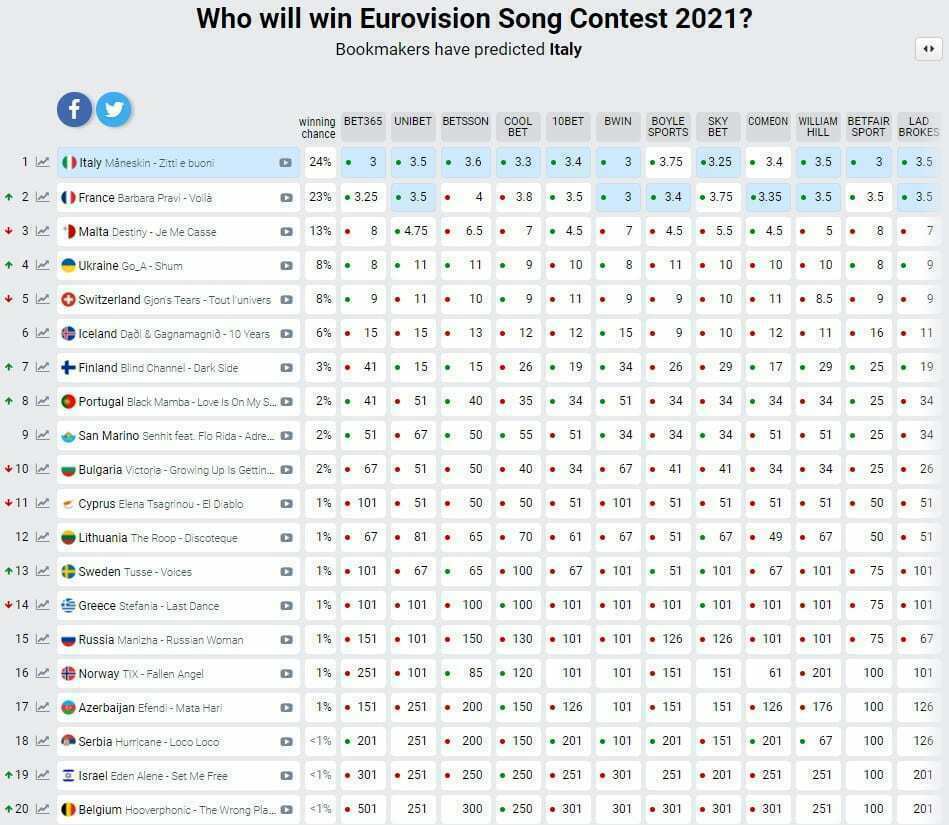
Task: Click the Switzerland flag icon
Action: [68, 300]
